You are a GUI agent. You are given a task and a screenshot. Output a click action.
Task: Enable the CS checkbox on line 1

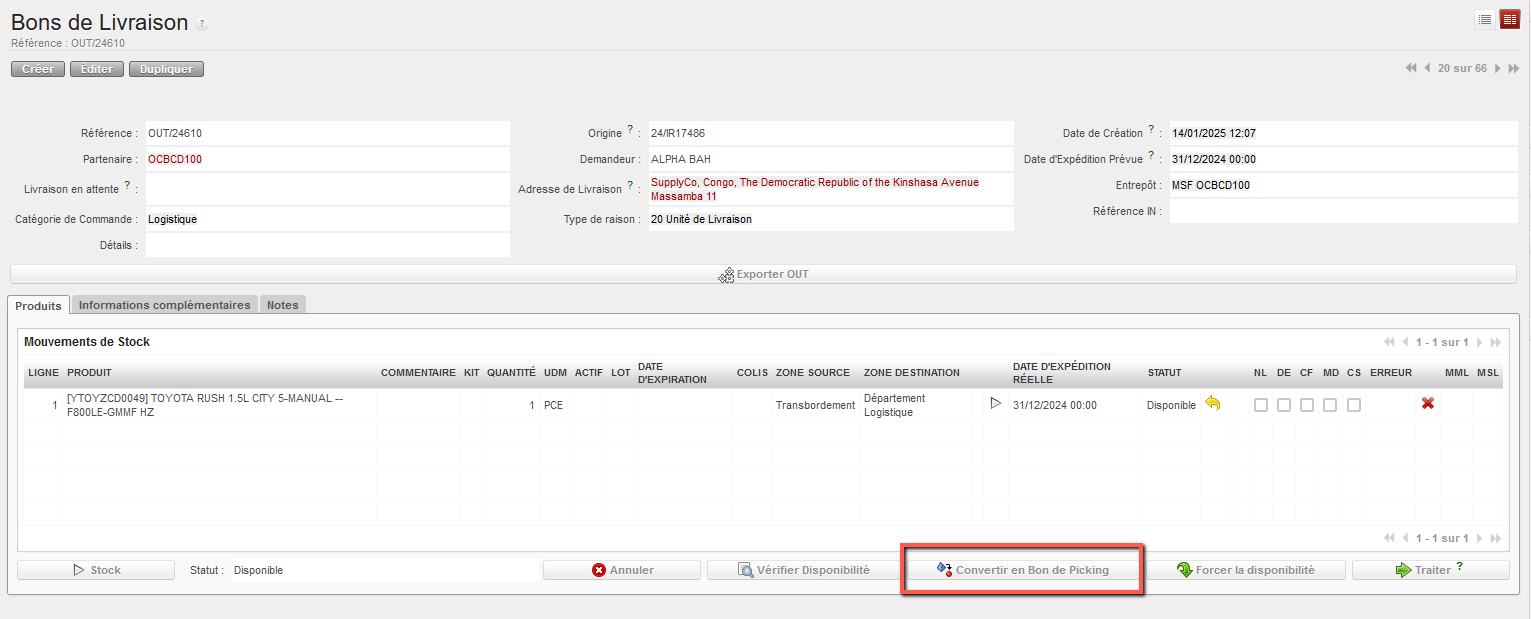coord(1354,405)
